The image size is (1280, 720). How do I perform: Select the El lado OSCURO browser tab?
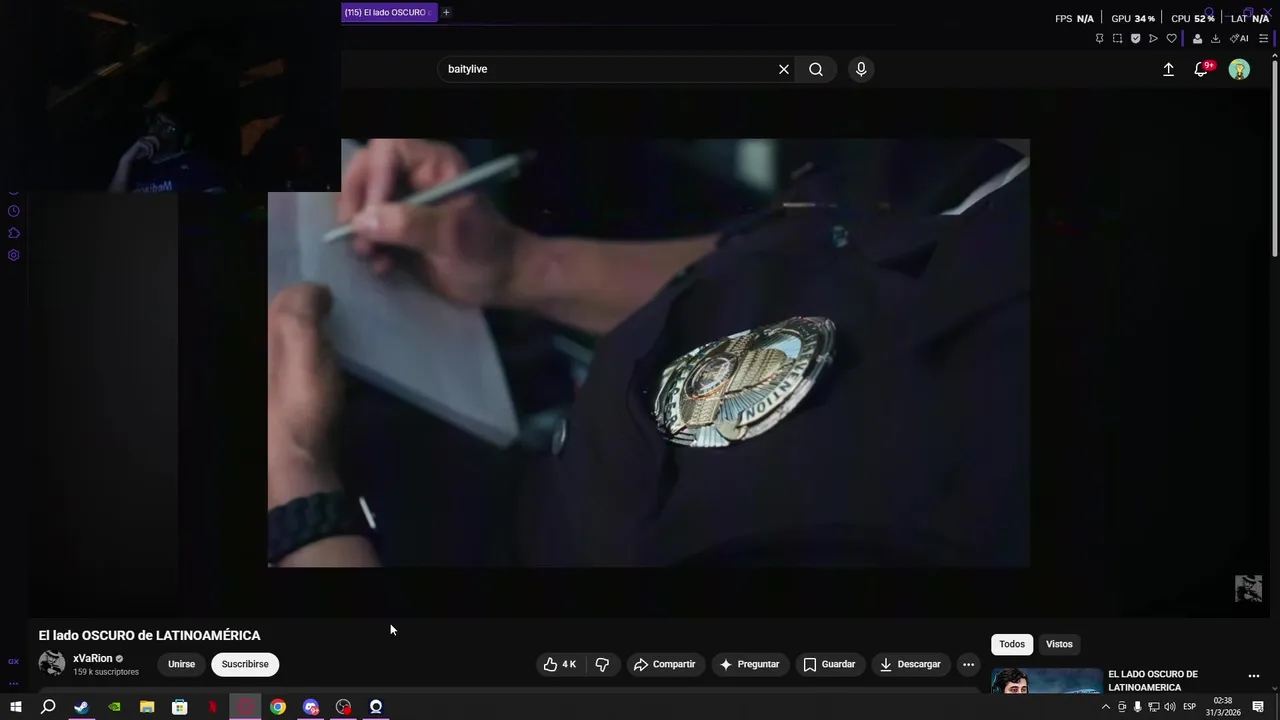[x=389, y=12]
